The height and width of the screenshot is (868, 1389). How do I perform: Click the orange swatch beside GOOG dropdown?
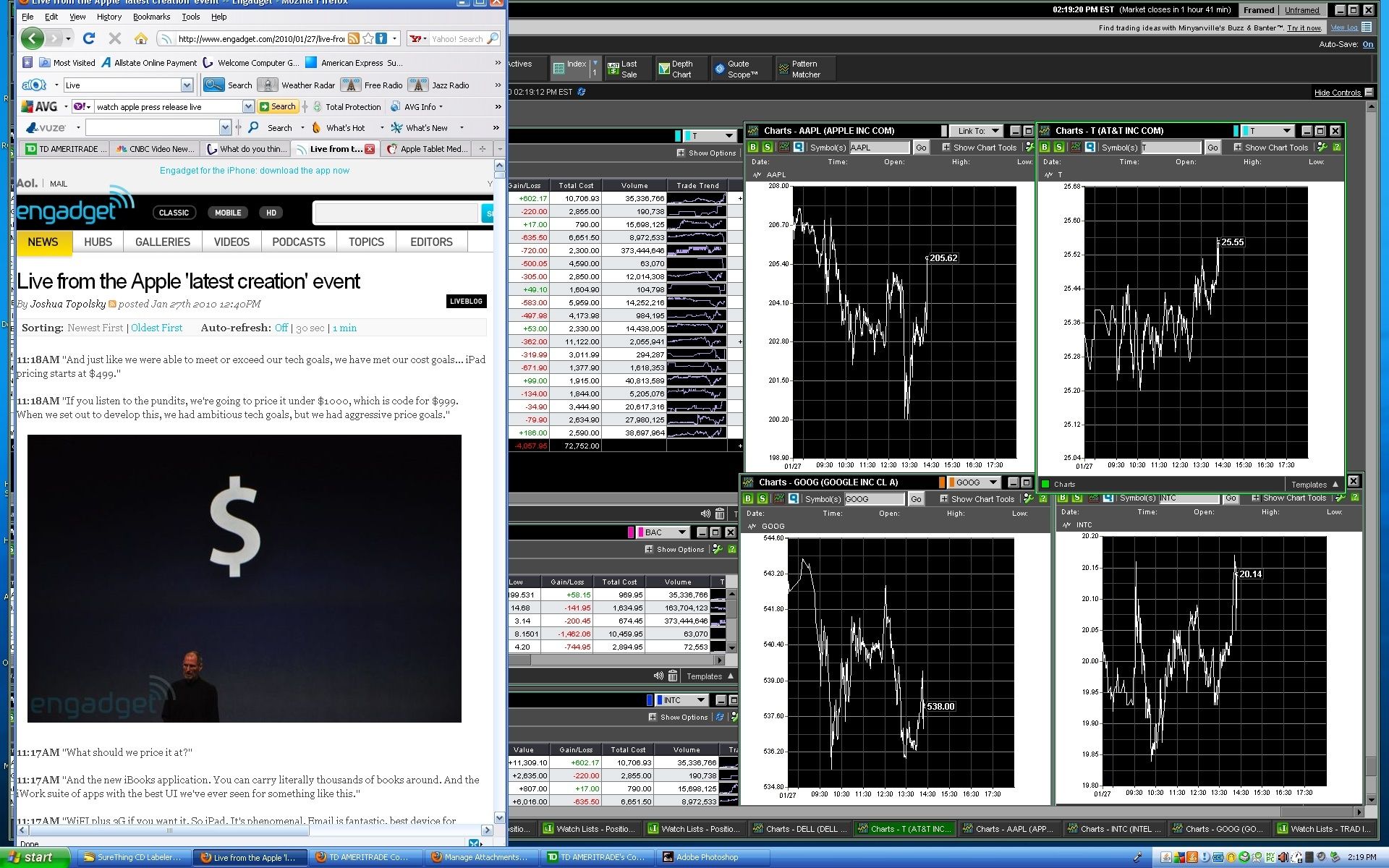coord(942,482)
